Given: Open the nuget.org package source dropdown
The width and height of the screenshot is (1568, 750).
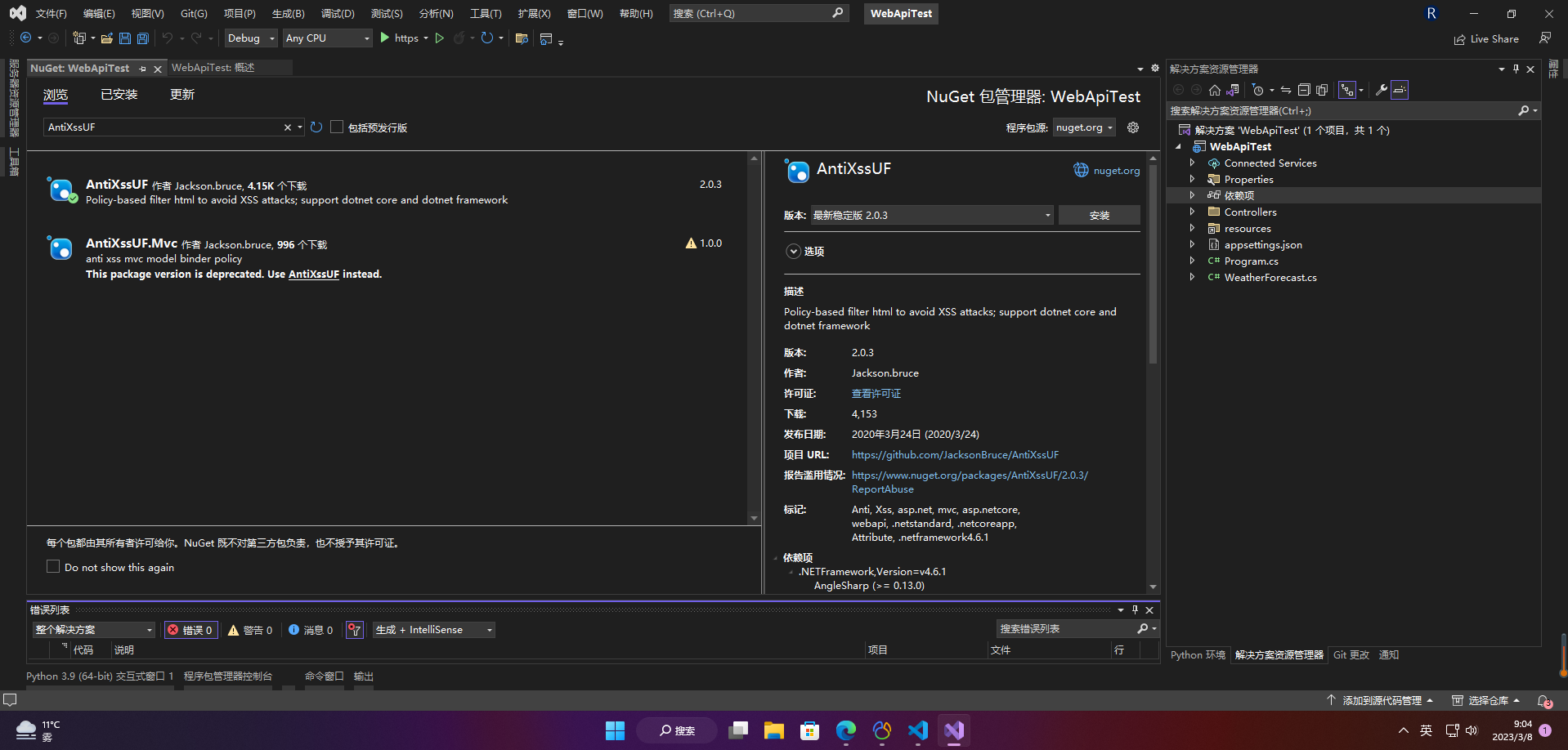Looking at the screenshot, I should click(x=1084, y=127).
